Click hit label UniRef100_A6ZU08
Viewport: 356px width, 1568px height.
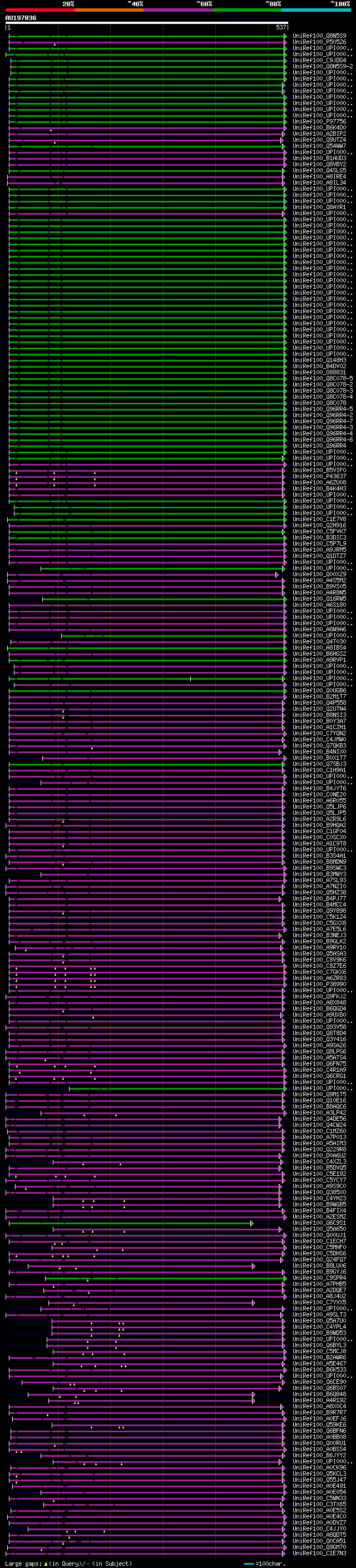tap(319, 483)
